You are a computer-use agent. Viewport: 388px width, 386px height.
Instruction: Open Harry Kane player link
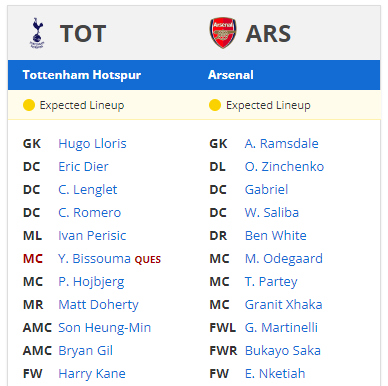[92, 374]
